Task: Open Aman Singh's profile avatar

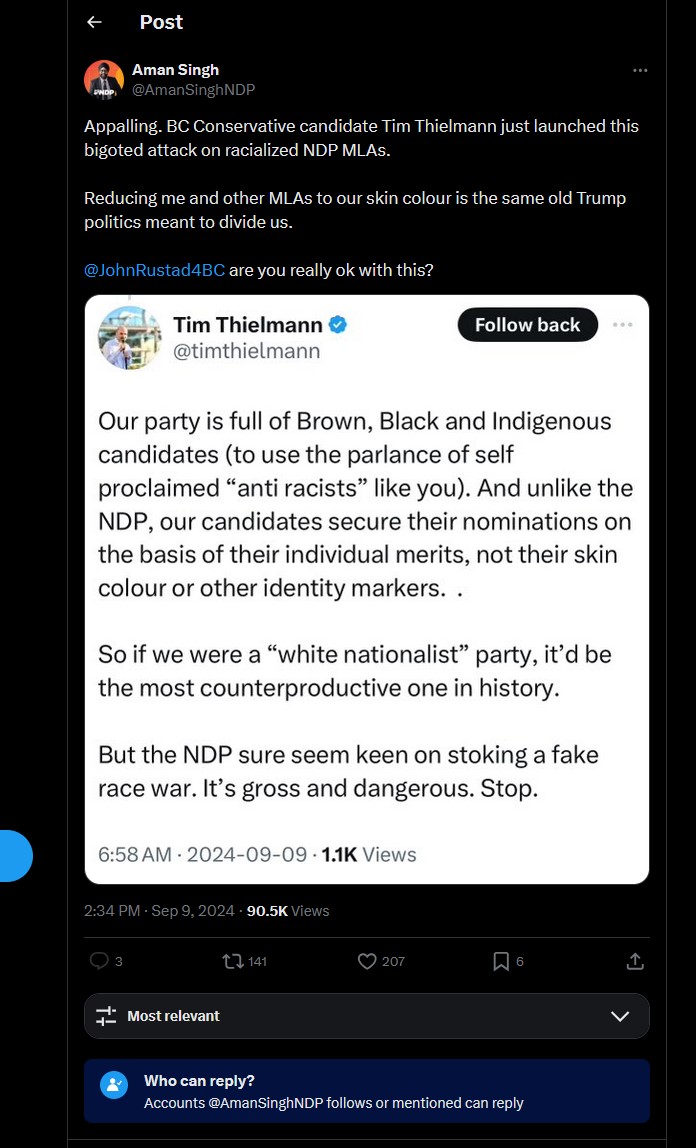Action: click(x=104, y=80)
